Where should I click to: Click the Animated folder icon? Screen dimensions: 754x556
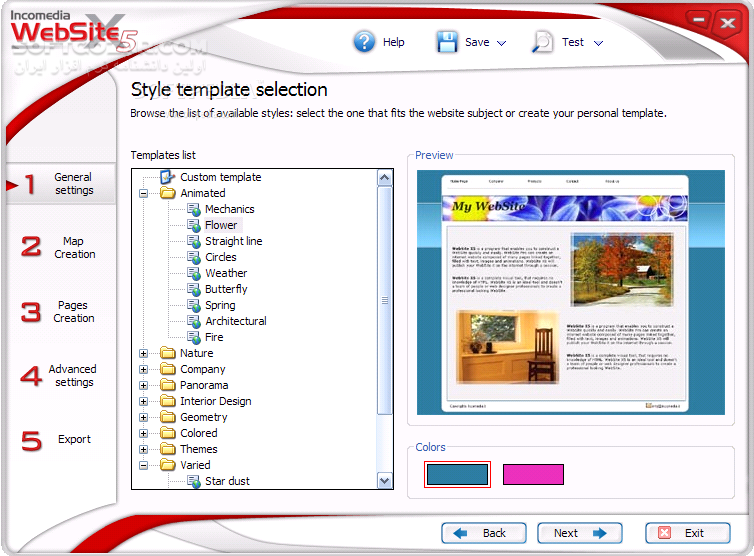168,193
